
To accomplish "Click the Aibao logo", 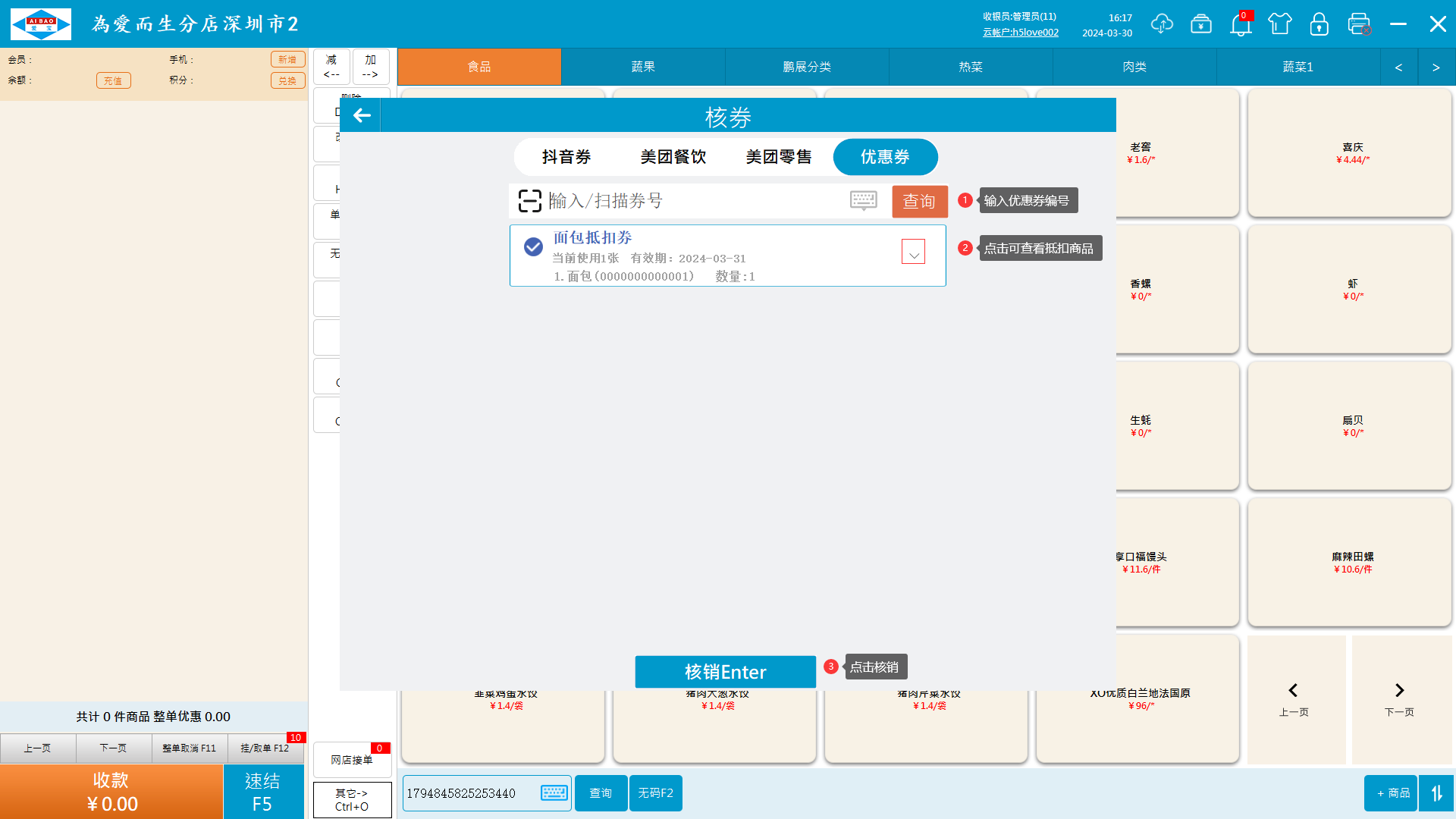I will pos(41,24).
